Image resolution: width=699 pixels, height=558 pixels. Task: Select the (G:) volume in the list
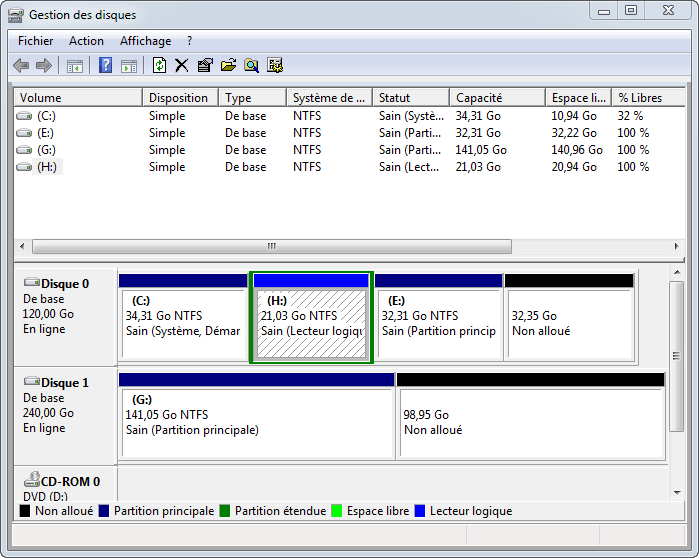[46, 150]
